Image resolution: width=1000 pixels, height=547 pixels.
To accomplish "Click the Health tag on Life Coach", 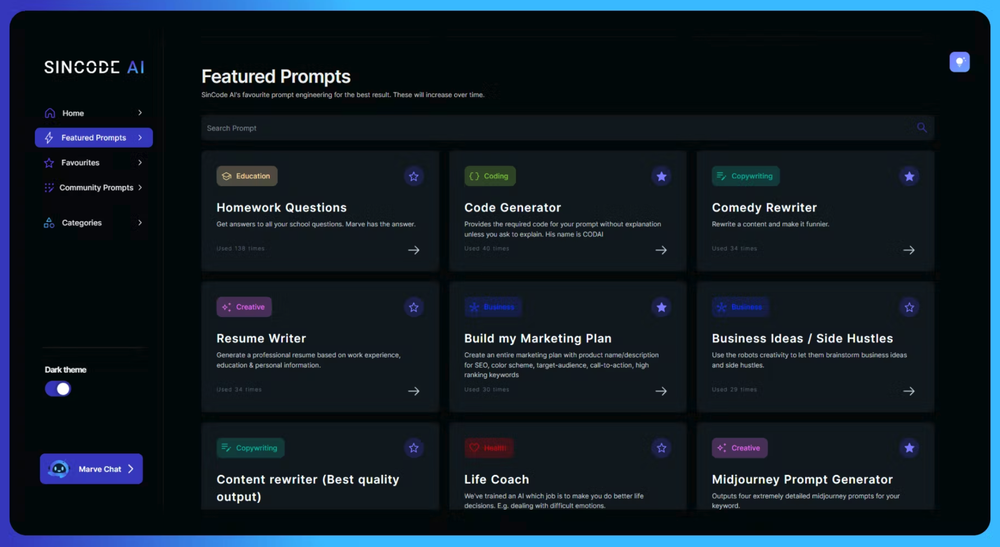I will [489, 448].
